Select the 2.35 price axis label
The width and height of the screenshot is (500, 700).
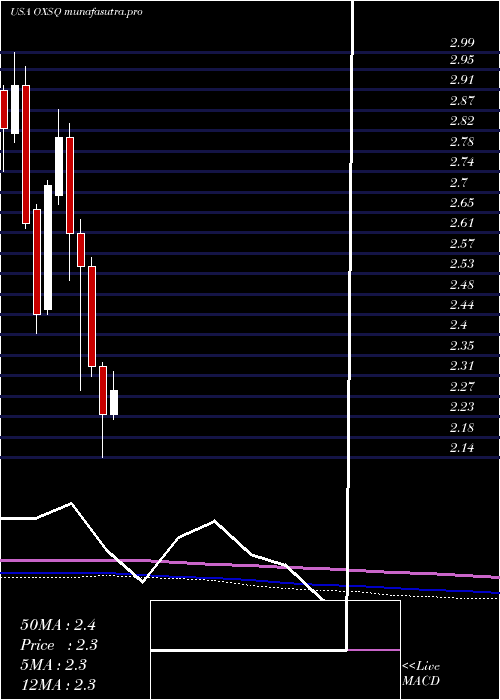pos(462,346)
